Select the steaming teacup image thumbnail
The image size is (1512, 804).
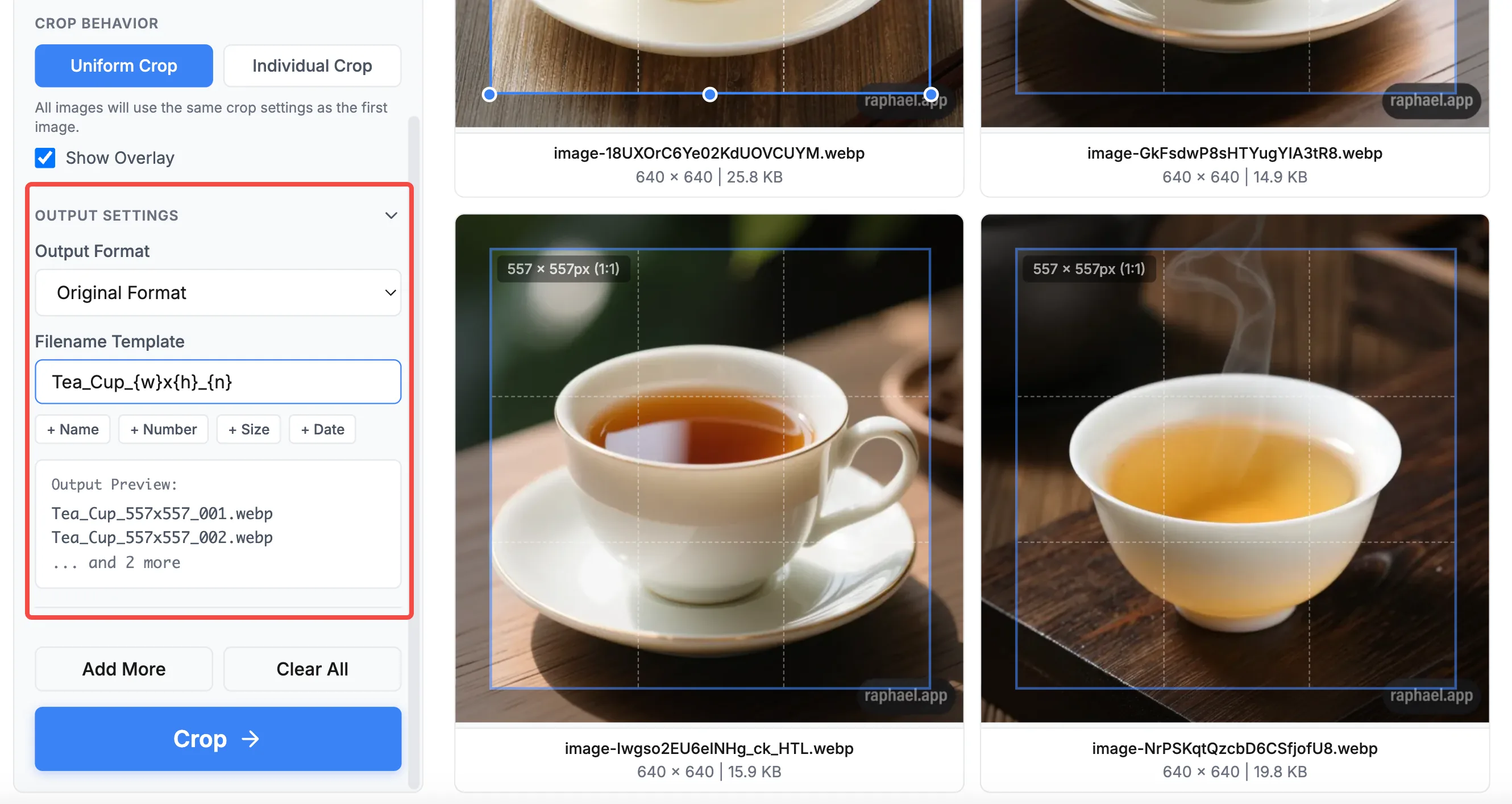[x=1235, y=470]
